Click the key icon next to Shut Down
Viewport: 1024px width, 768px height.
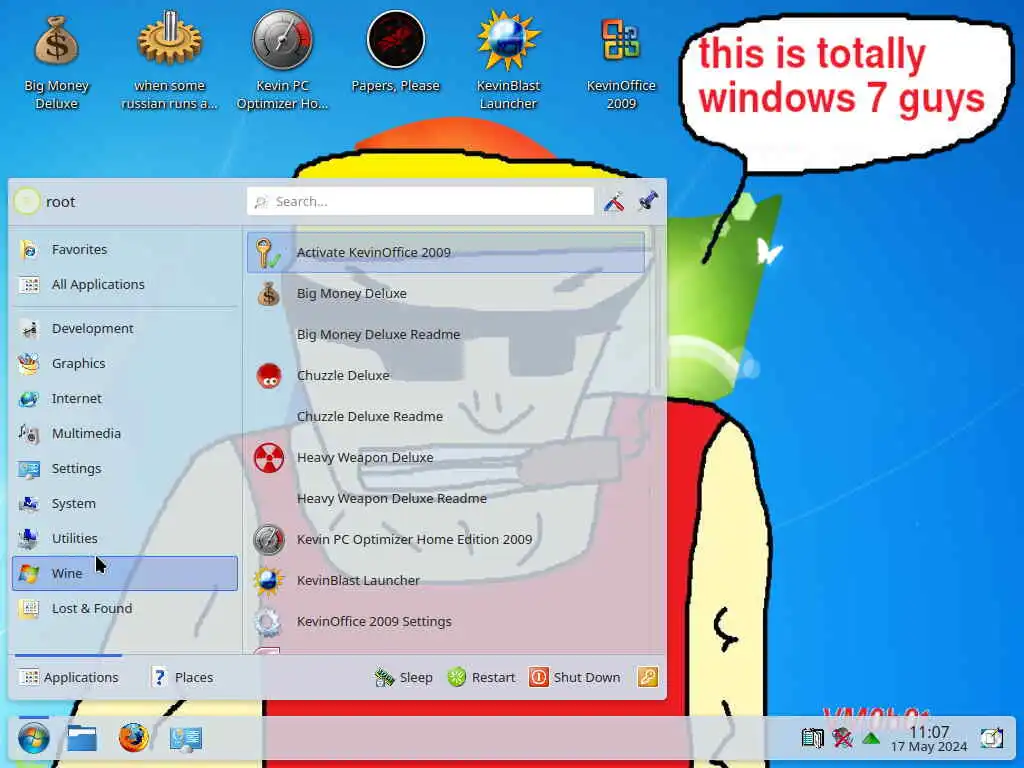tap(648, 677)
